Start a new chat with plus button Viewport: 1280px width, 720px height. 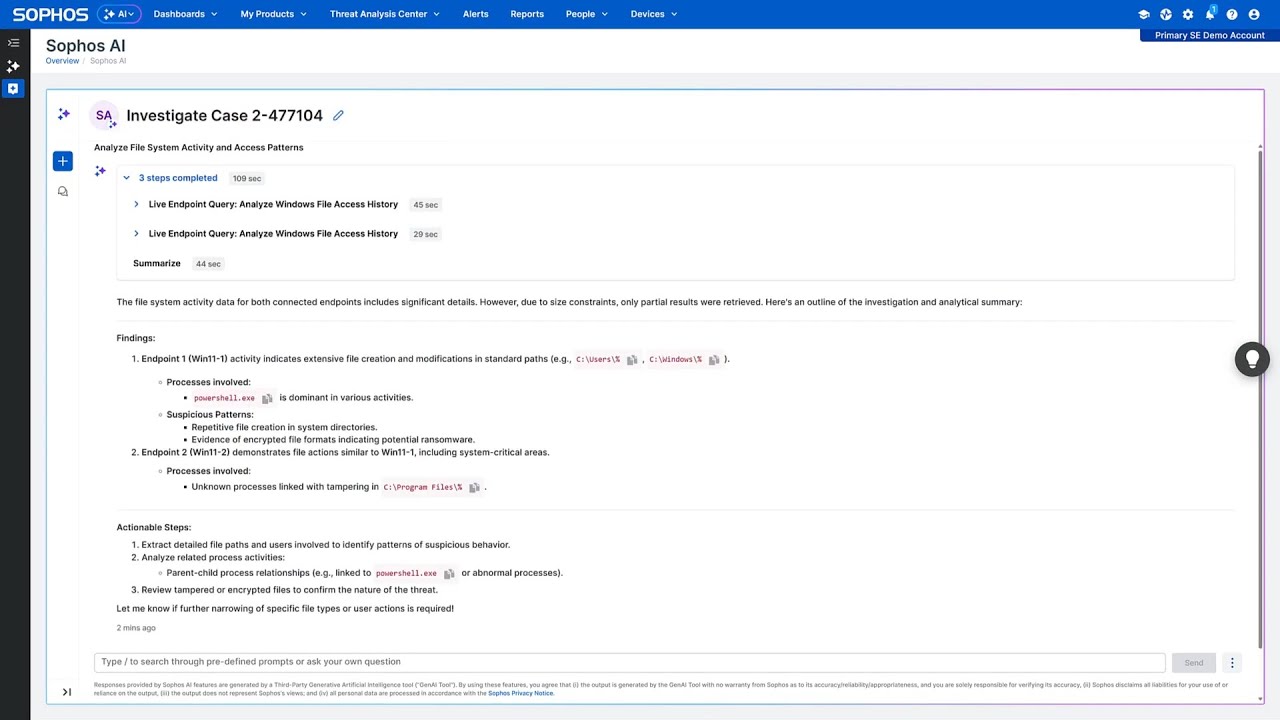click(x=63, y=161)
